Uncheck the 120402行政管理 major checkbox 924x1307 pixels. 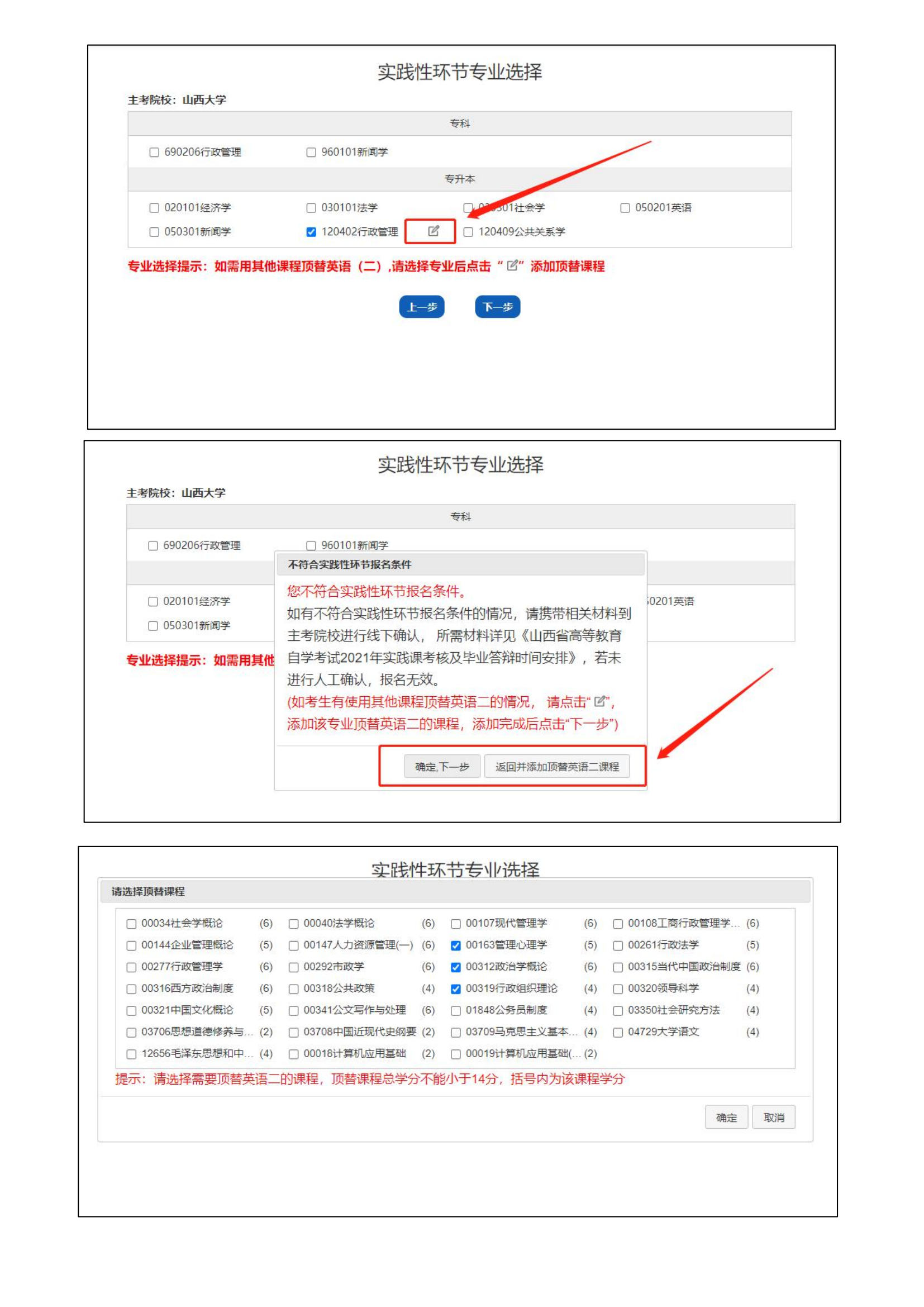coord(311,232)
